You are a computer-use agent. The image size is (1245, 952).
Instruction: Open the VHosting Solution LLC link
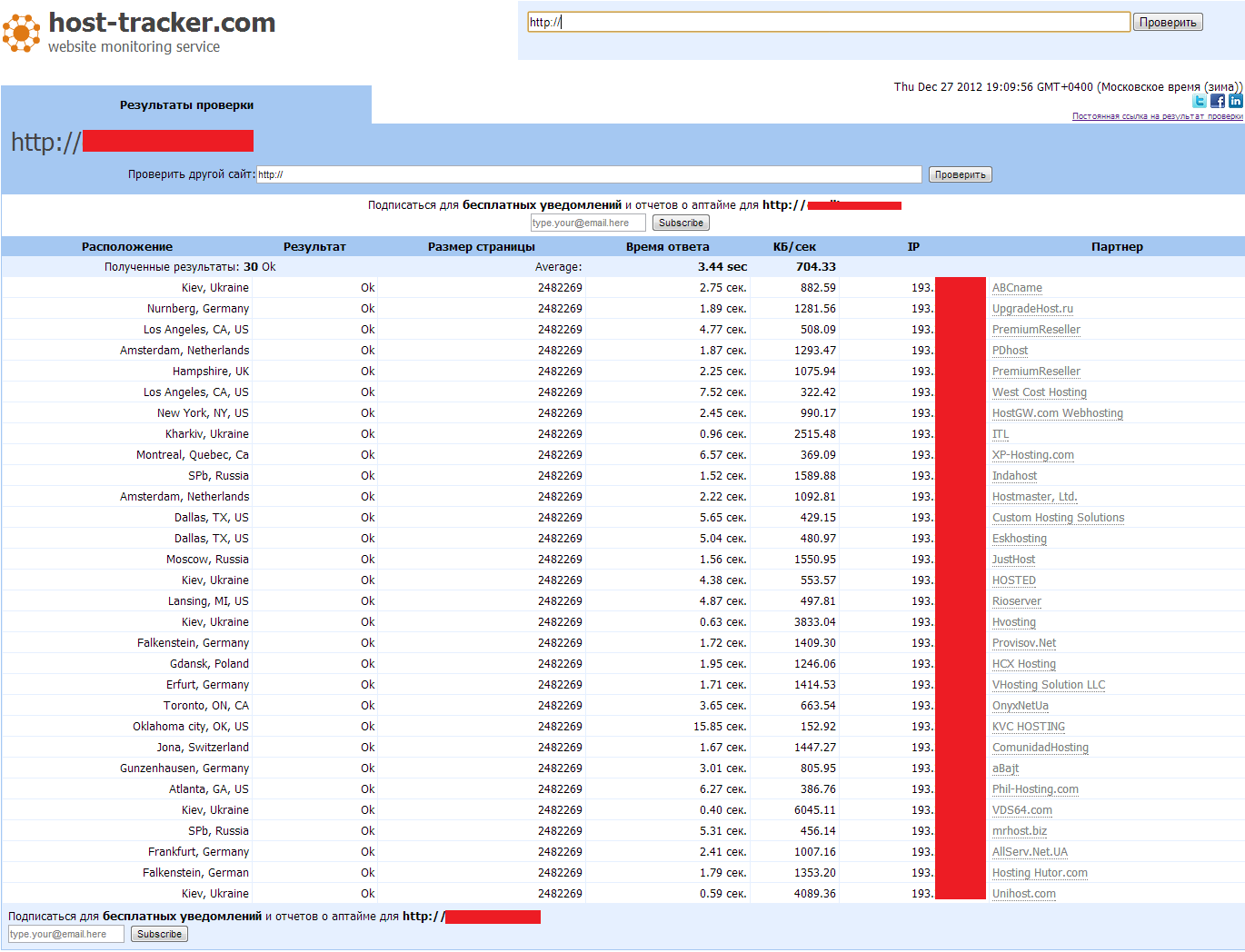click(1049, 685)
